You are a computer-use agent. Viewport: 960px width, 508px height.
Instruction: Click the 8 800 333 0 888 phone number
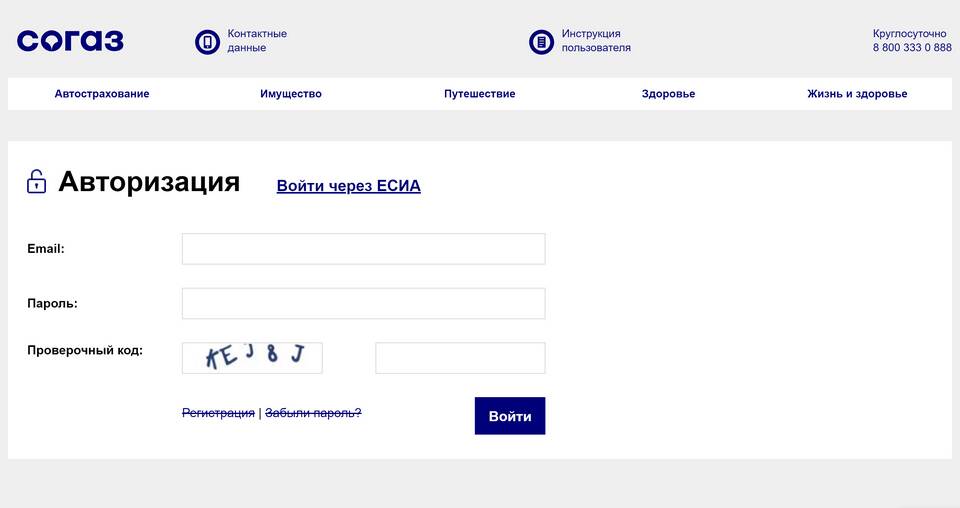point(912,48)
